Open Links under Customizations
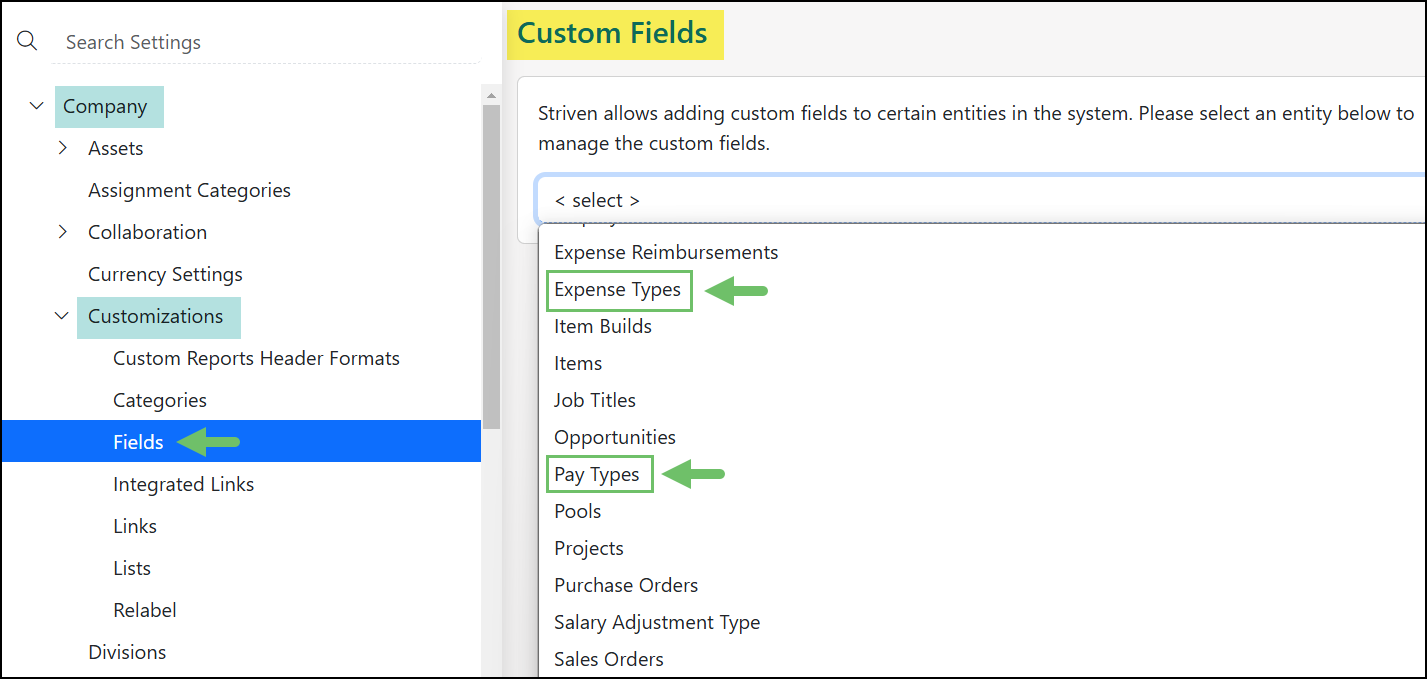 135,526
